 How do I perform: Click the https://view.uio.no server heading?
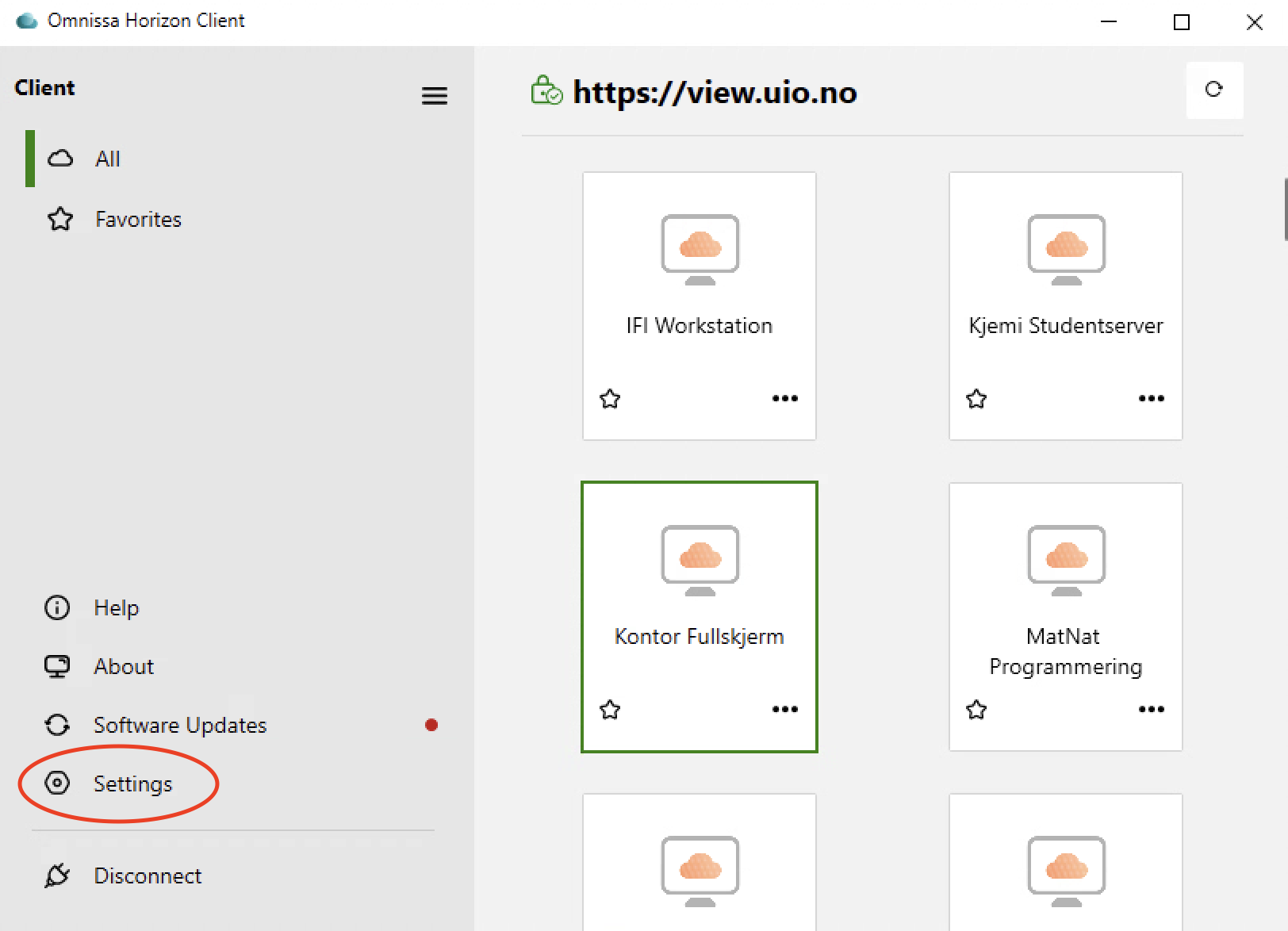click(715, 93)
